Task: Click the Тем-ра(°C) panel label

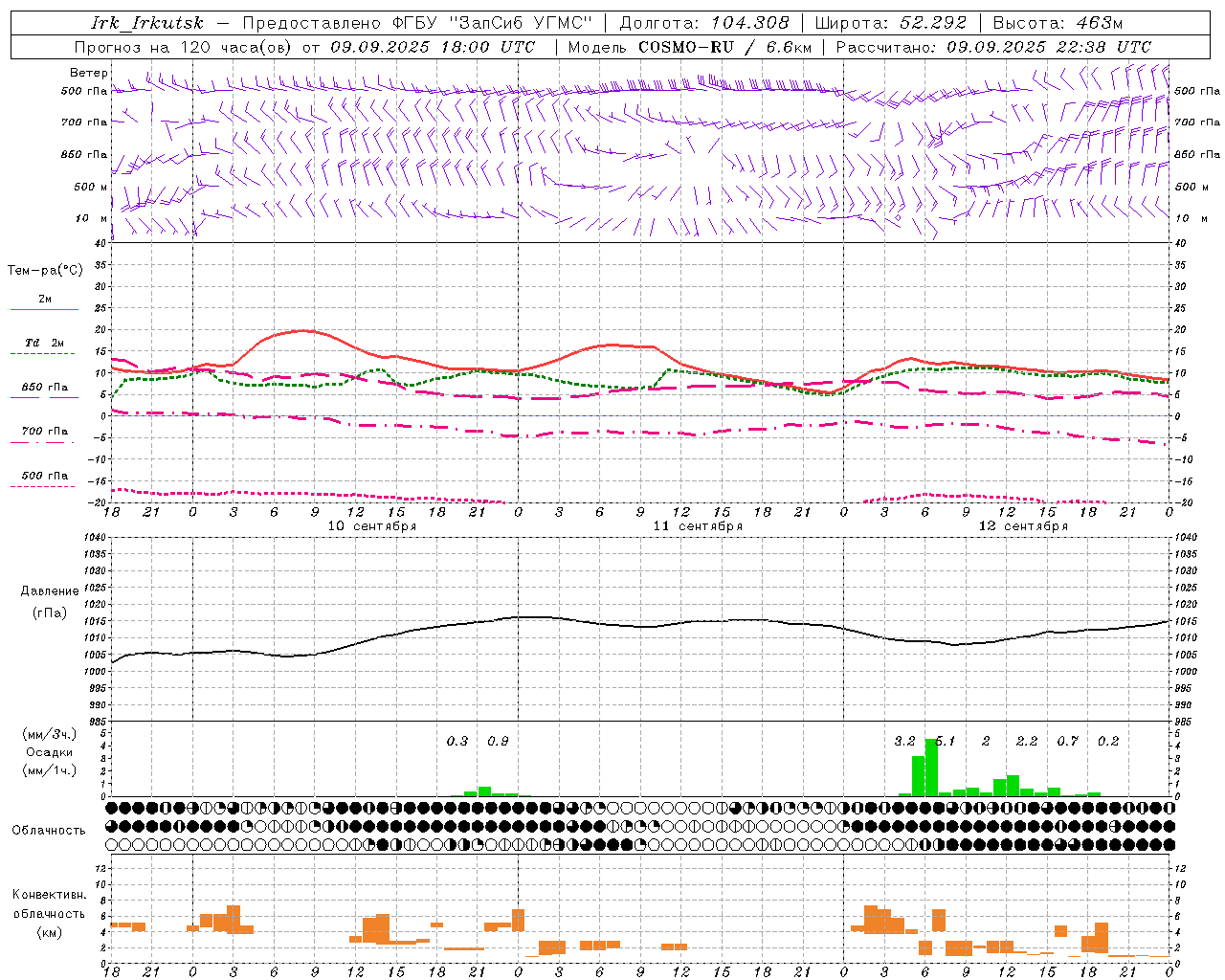Action: (x=45, y=270)
